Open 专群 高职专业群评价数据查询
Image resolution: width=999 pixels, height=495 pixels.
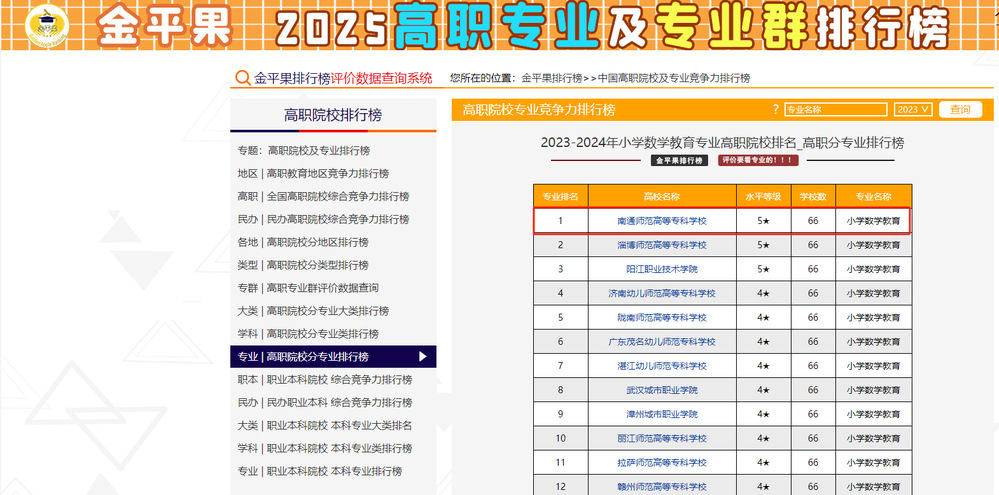click(308, 288)
